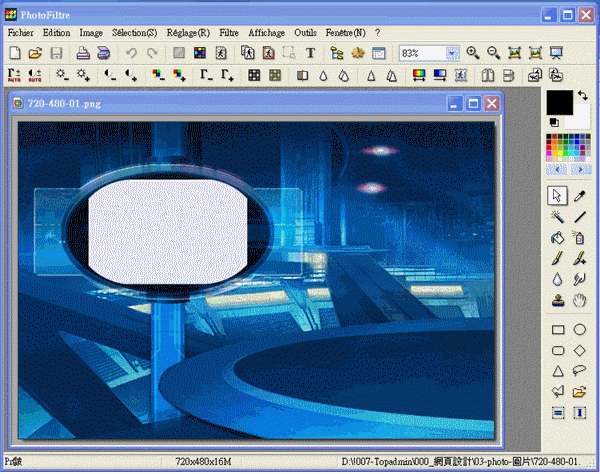600x474 pixels.
Task: Pick the Line drawing tool
Action: click(579, 216)
